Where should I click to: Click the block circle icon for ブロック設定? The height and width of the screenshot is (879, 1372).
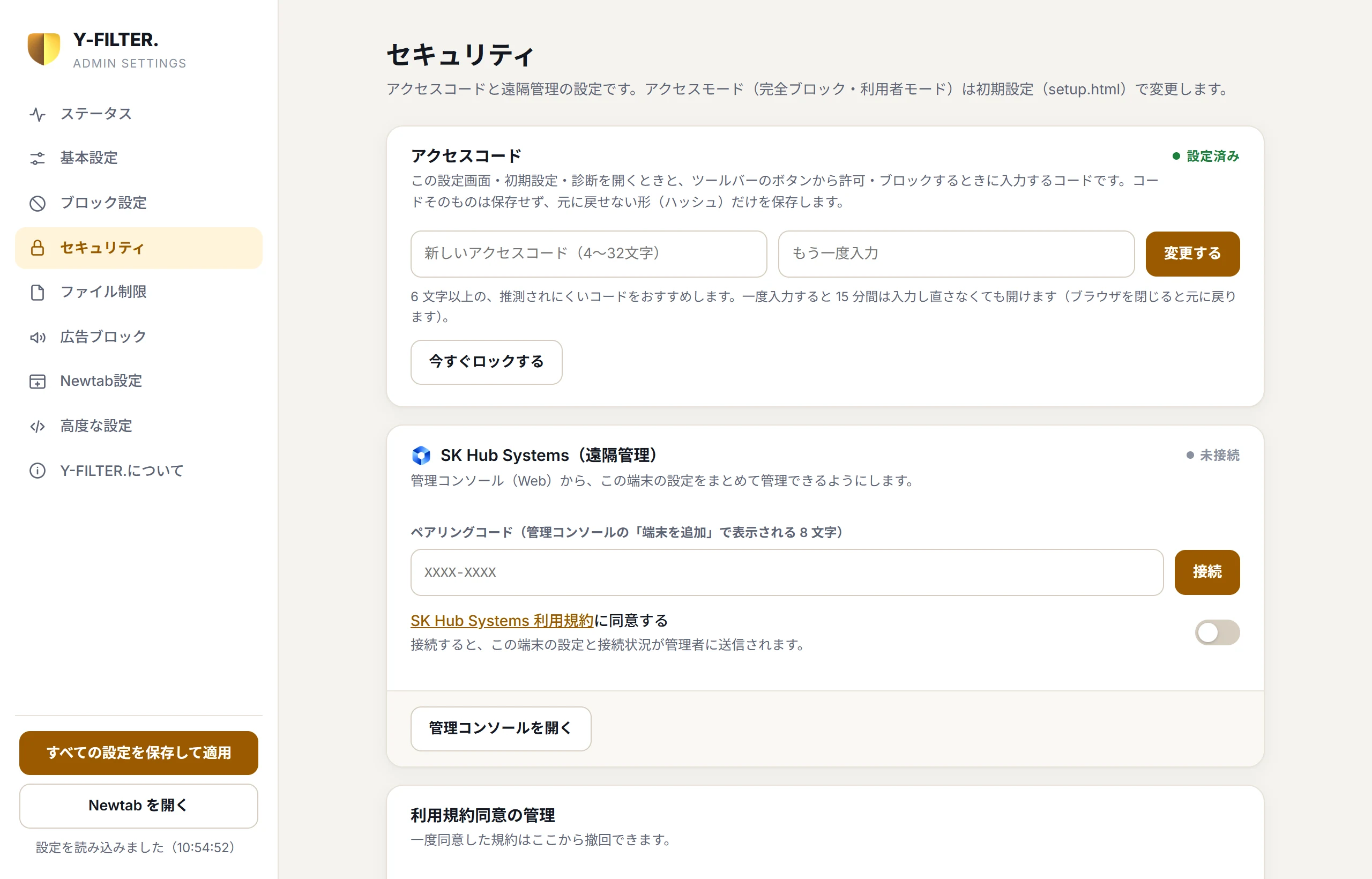38,203
